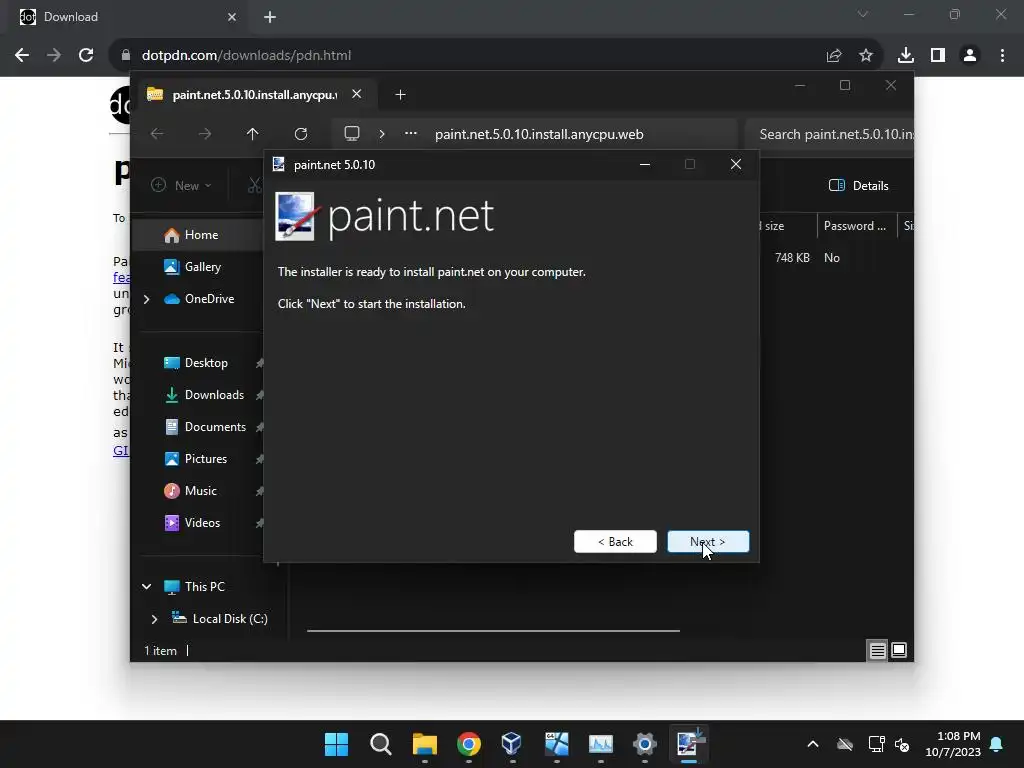Open Pictures quick access folder
This screenshot has height=768, width=1024.
click(x=206, y=458)
